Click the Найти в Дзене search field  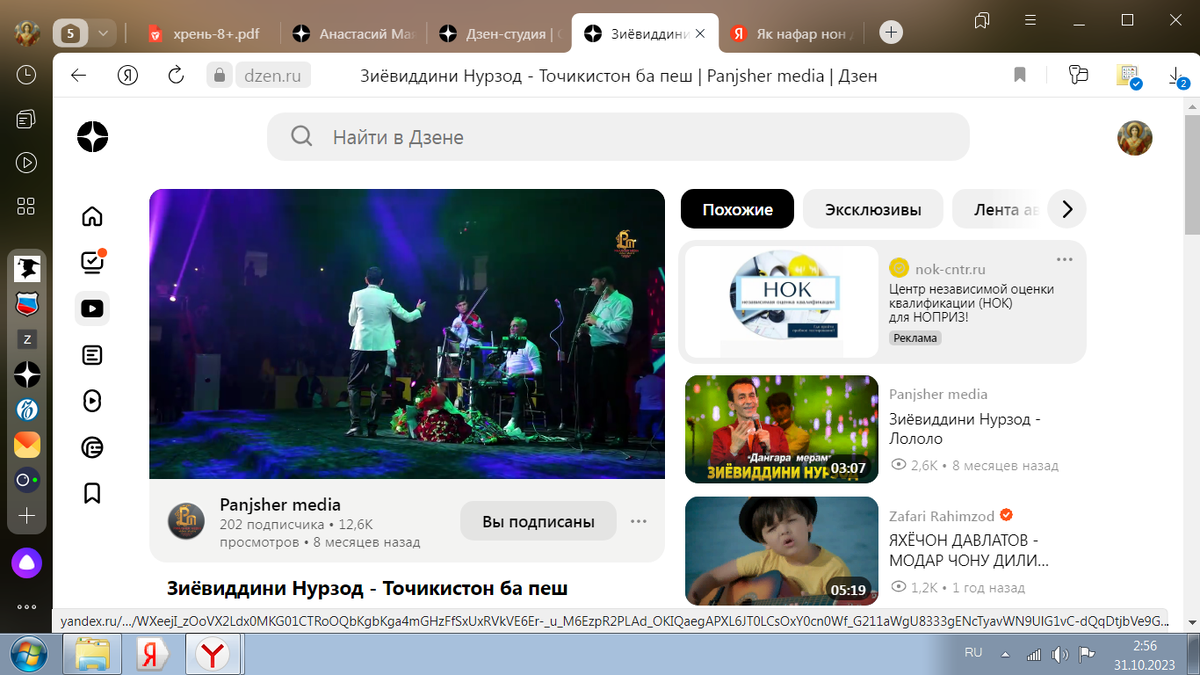point(618,137)
